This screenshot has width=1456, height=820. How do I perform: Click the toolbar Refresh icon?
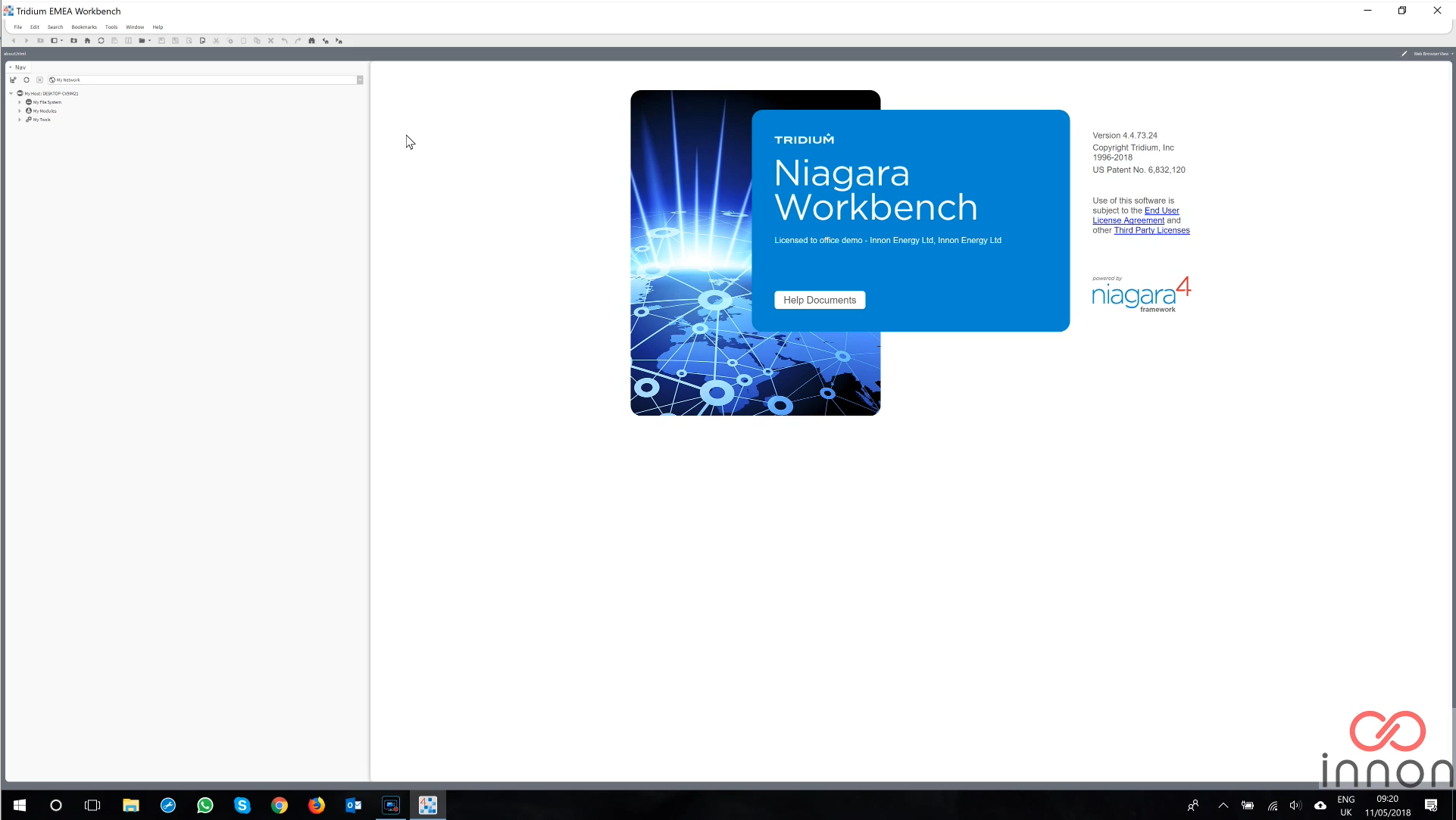click(101, 41)
